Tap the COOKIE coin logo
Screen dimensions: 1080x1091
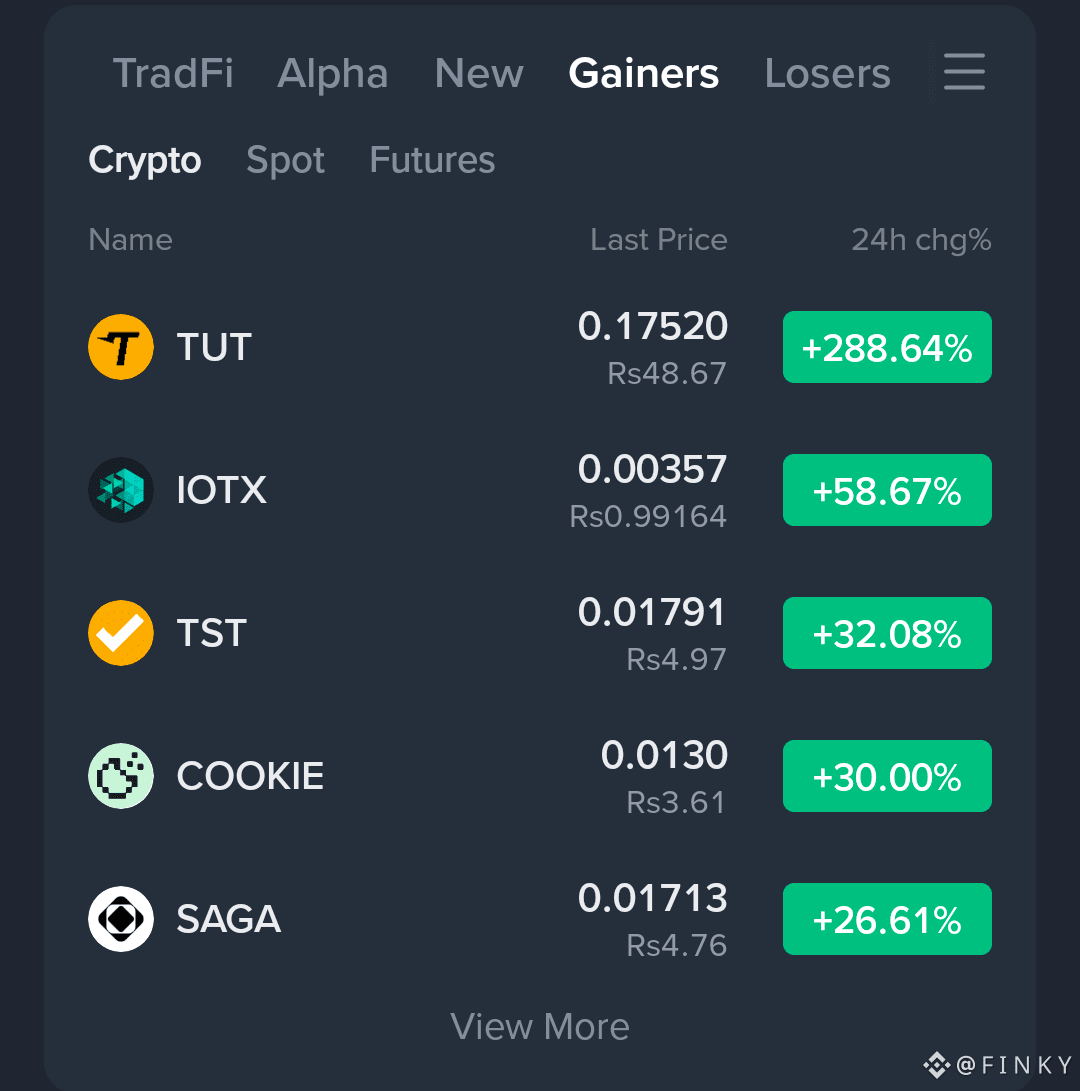121,776
